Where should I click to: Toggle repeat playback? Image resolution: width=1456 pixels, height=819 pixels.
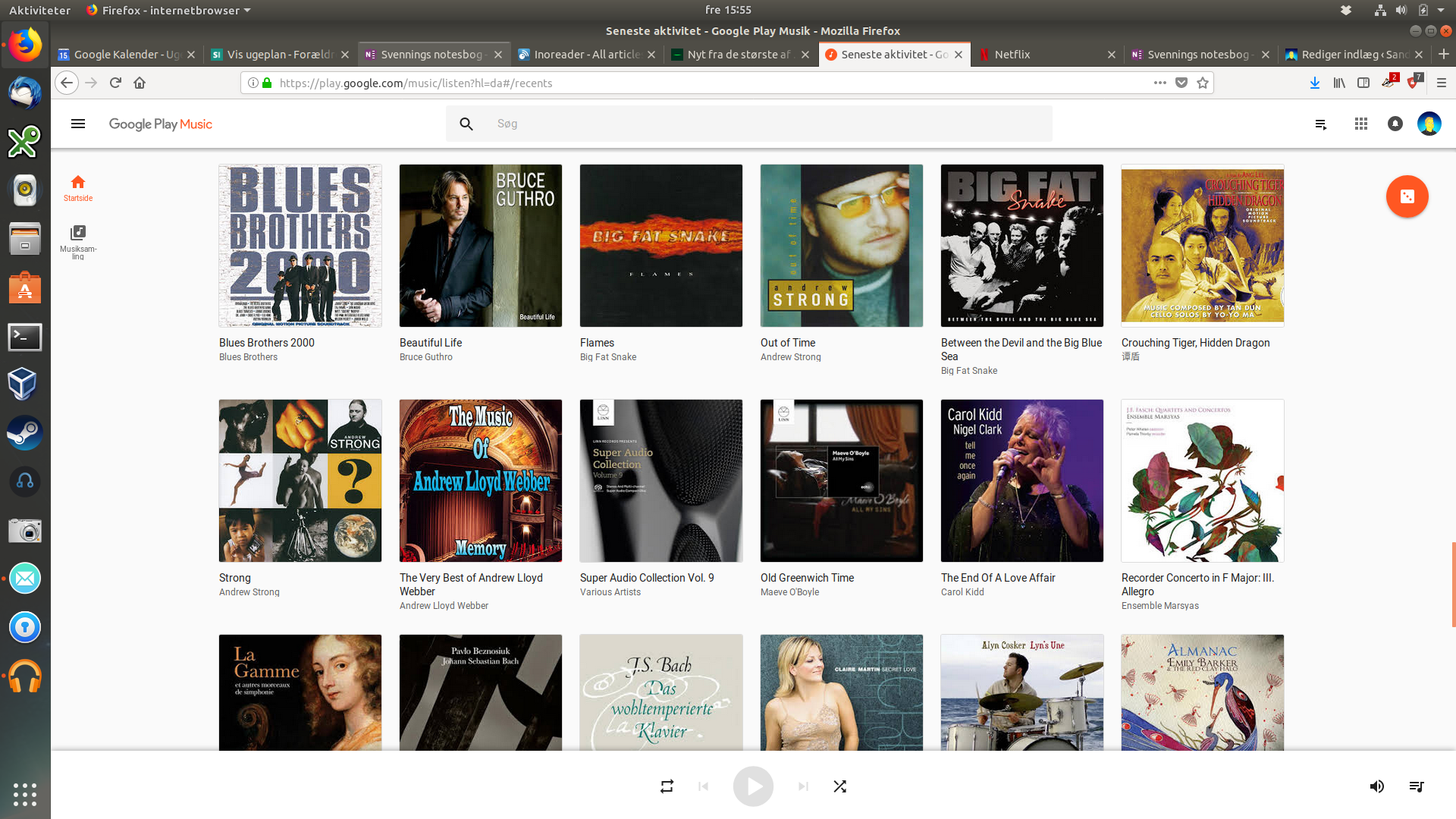point(667,786)
